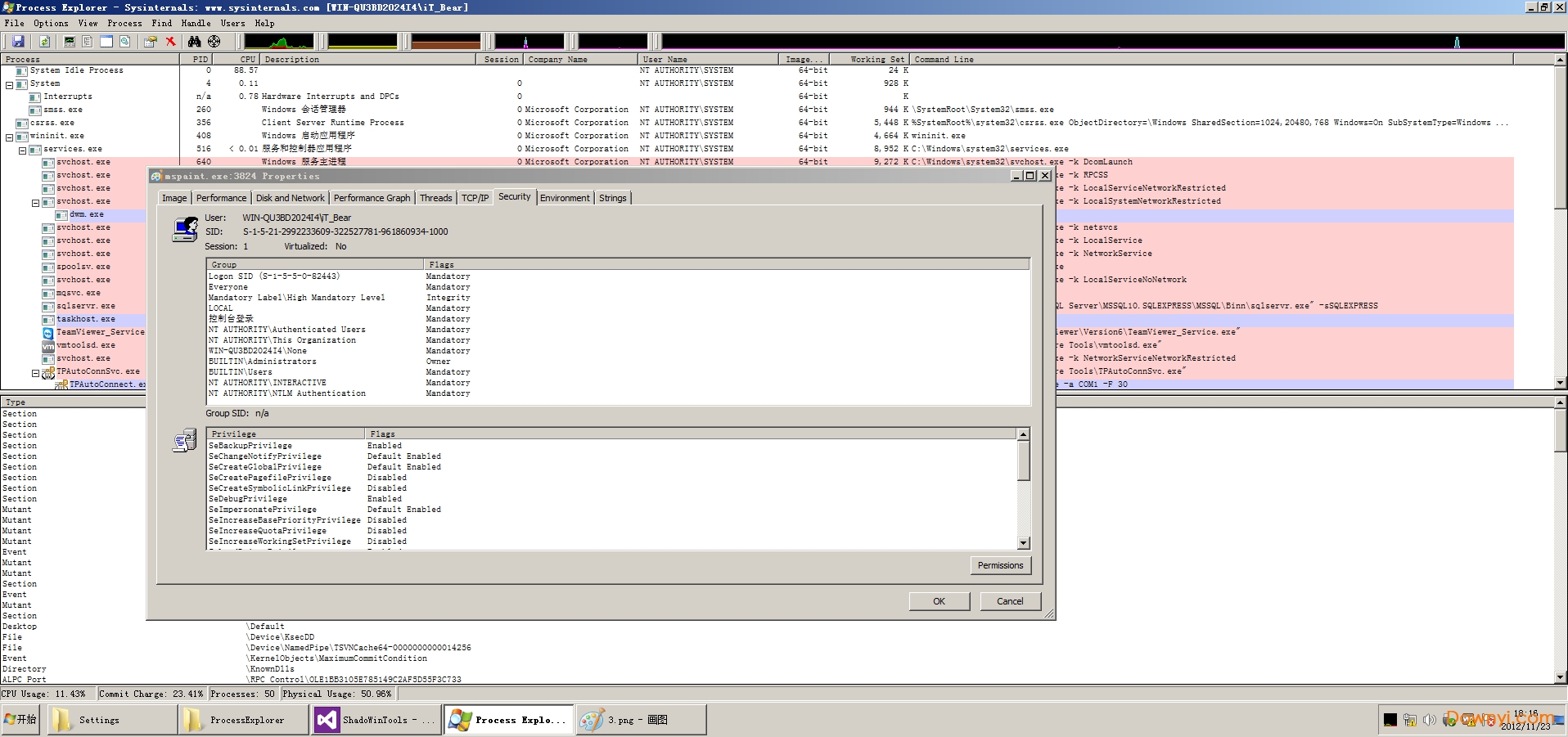1568x737 pixels.
Task: Open ShadoWinTools from the taskbar
Action: [376, 720]
